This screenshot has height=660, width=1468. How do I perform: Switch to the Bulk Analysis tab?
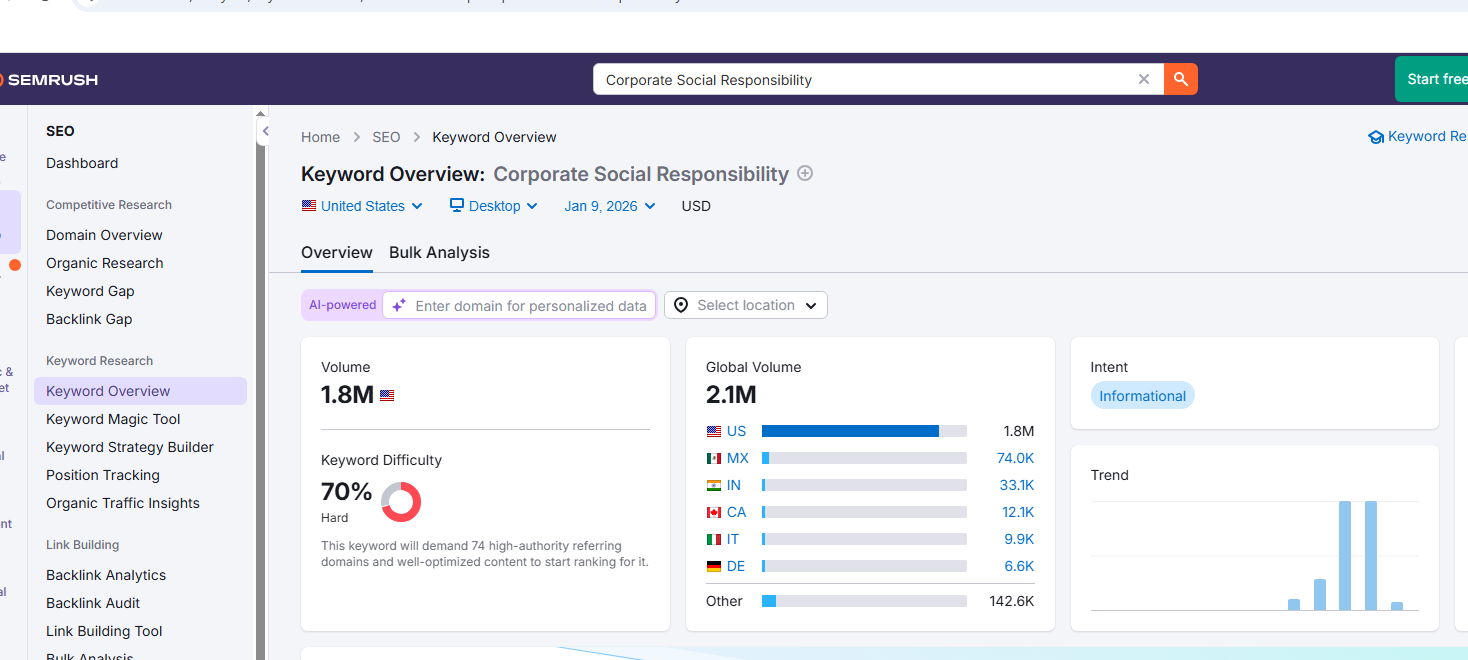439,252
